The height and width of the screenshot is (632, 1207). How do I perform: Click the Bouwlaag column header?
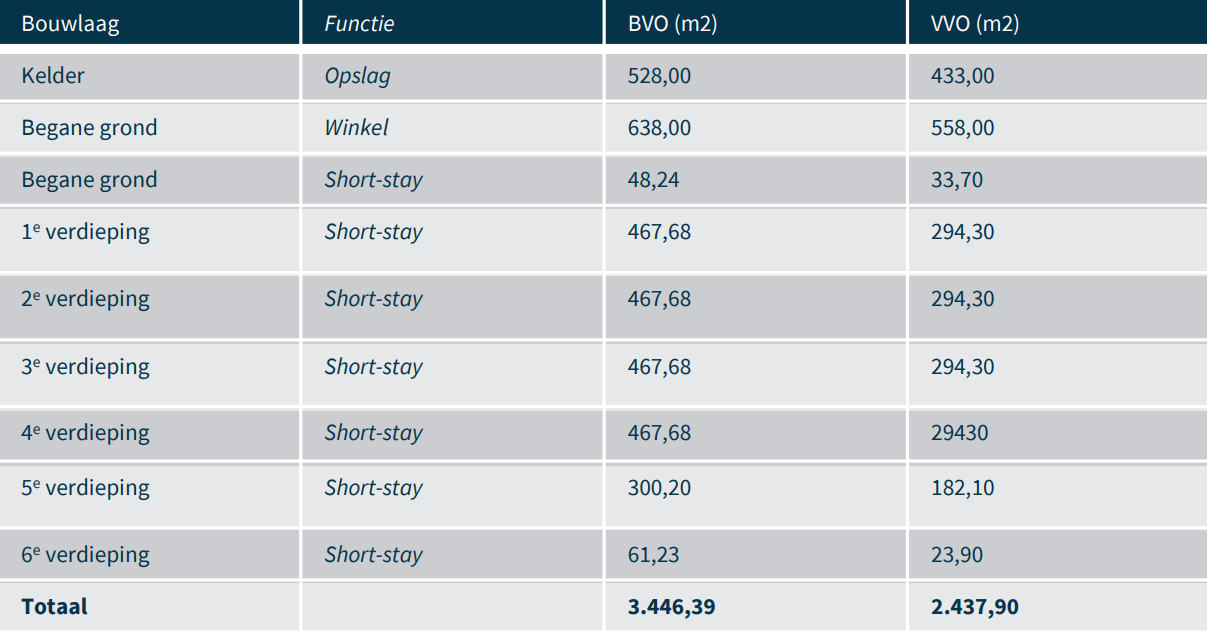click(70, 24)
